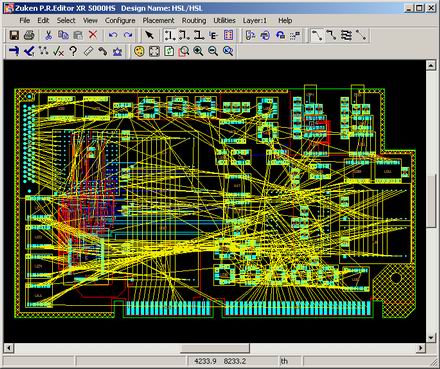Image resolution: width=440 pixels, height=369 pixels.
Task: Click the check and cross verify icon
Action: [59, 51]
